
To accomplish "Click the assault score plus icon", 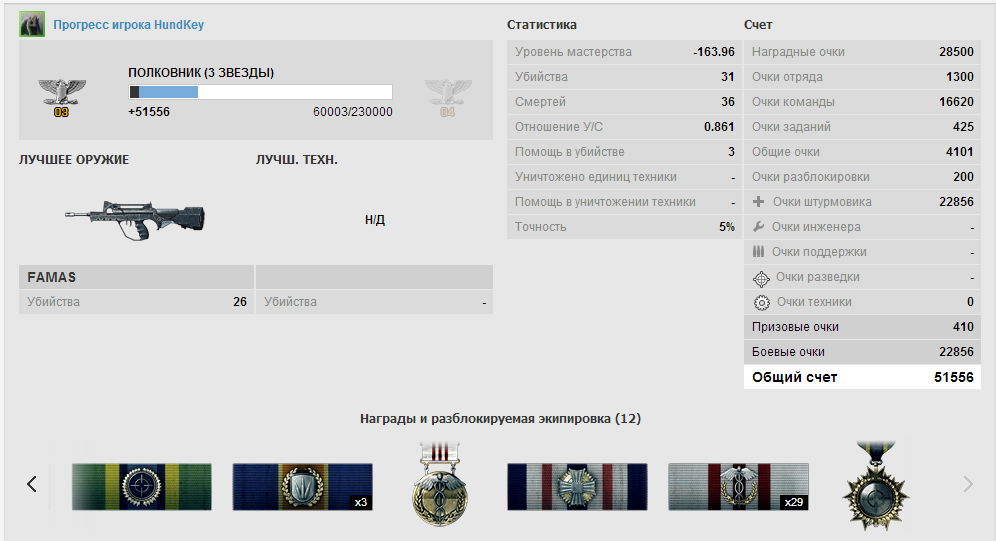I will (x=758, y=202).
